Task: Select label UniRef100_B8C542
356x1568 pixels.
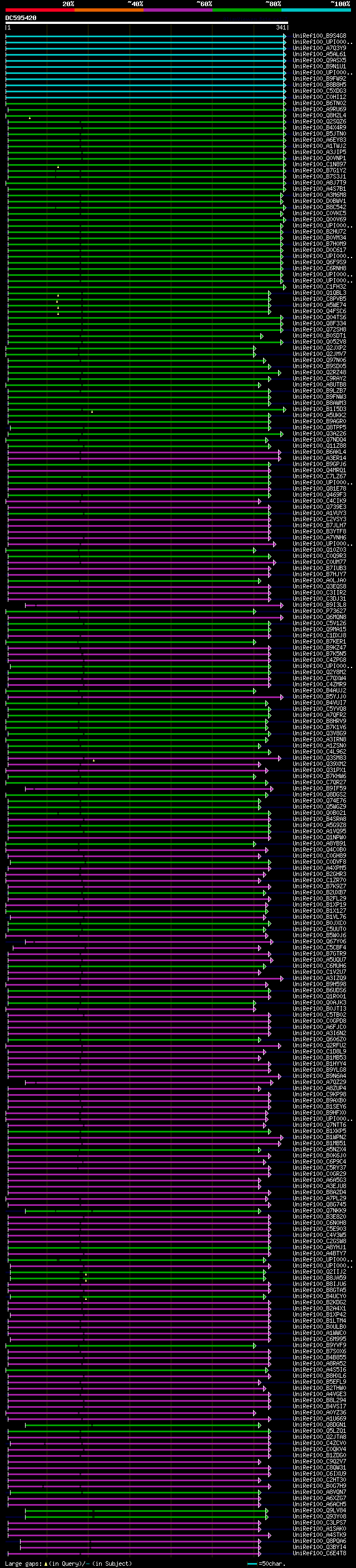Action: [x=319, y=207]
